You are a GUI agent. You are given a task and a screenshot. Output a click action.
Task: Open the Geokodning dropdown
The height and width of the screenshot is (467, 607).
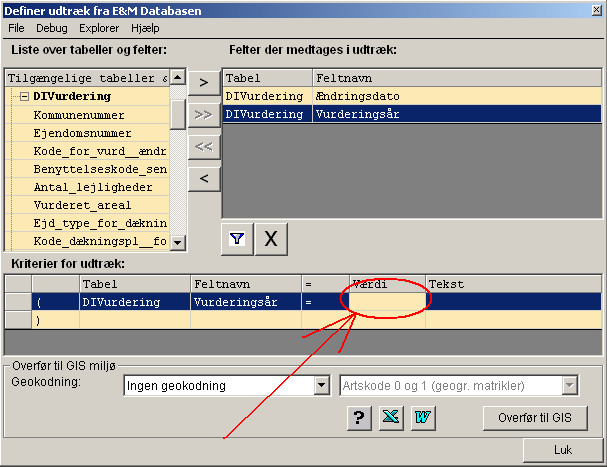pos(321,386)
